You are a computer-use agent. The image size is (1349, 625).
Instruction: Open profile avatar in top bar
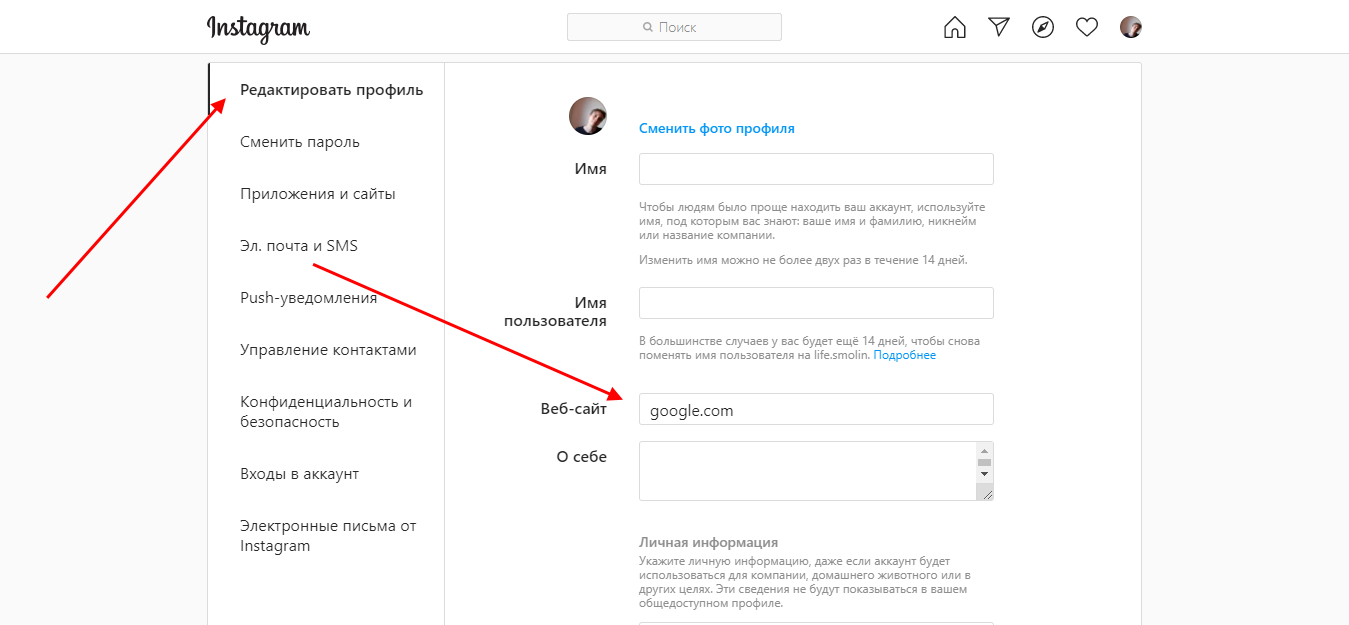click(1131, 27)
